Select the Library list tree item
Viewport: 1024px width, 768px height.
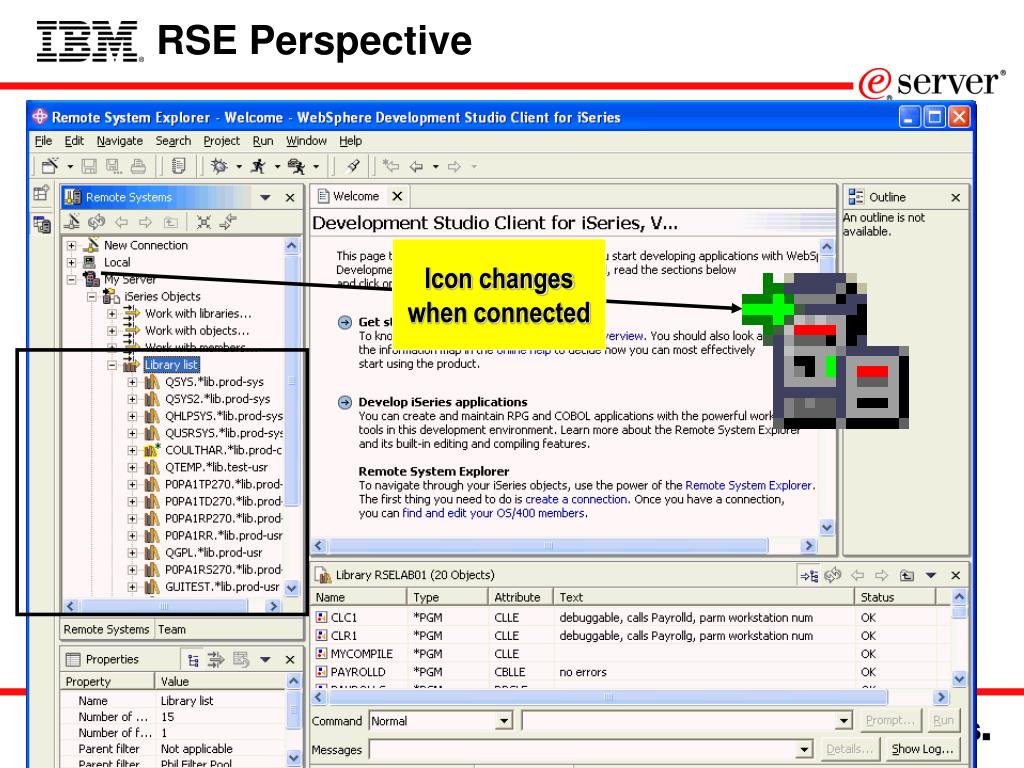171,365
